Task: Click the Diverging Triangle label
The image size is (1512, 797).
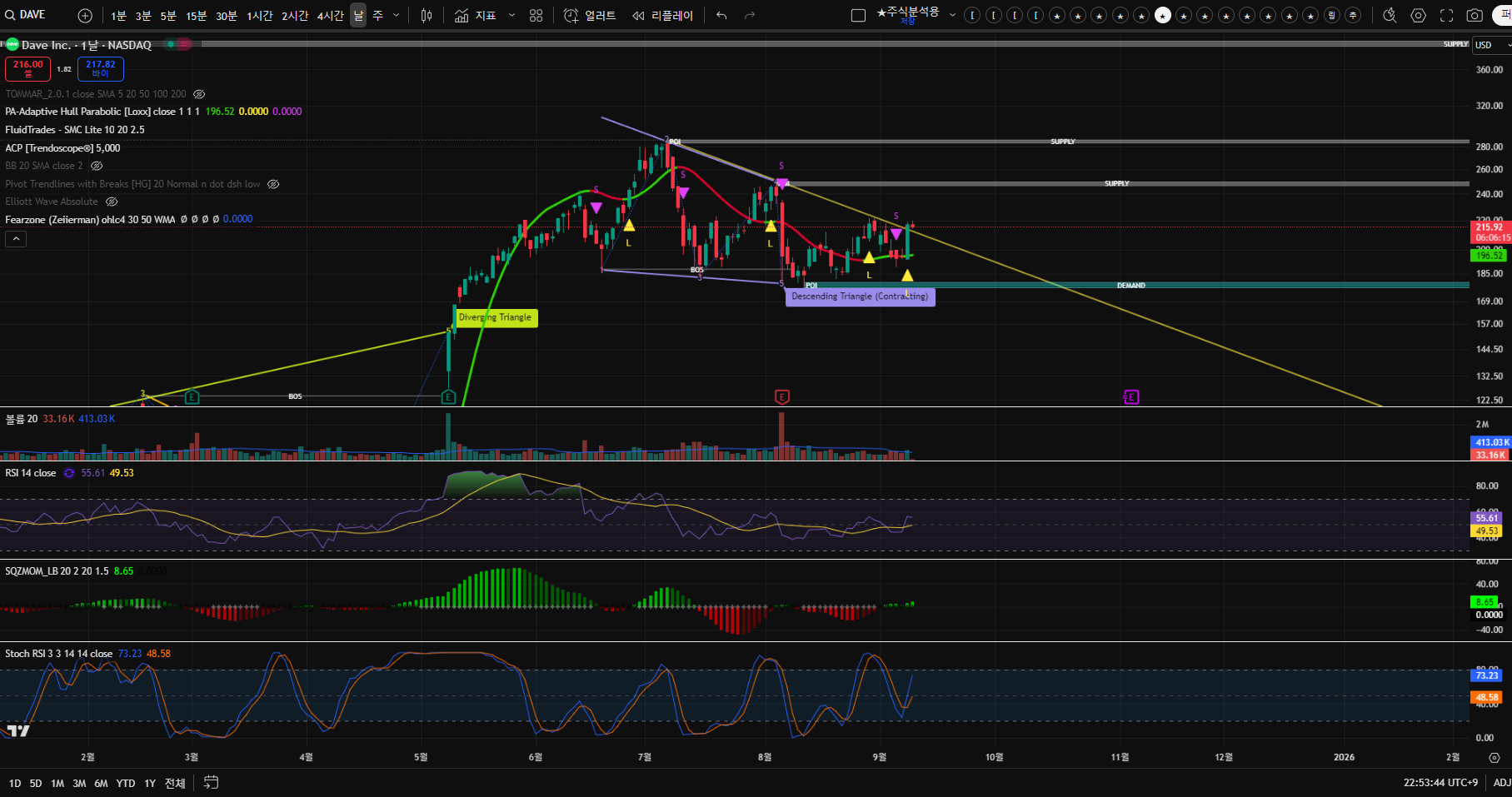Action: (495, 317)
